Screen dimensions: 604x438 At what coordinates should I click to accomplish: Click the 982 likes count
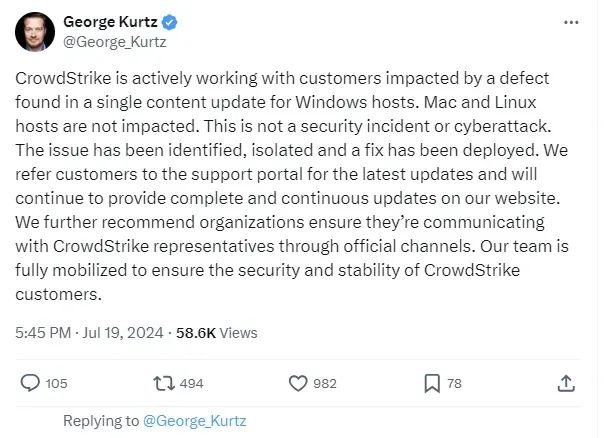click(325, 382)
